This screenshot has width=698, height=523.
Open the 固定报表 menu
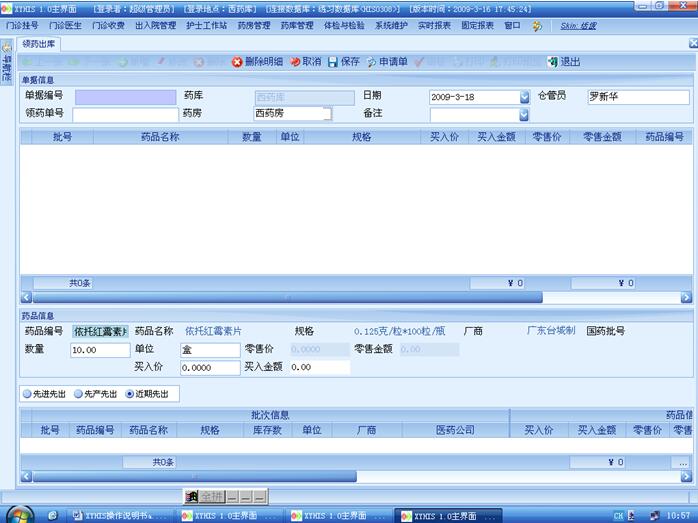pyautogui.click(x=478, y=25)
